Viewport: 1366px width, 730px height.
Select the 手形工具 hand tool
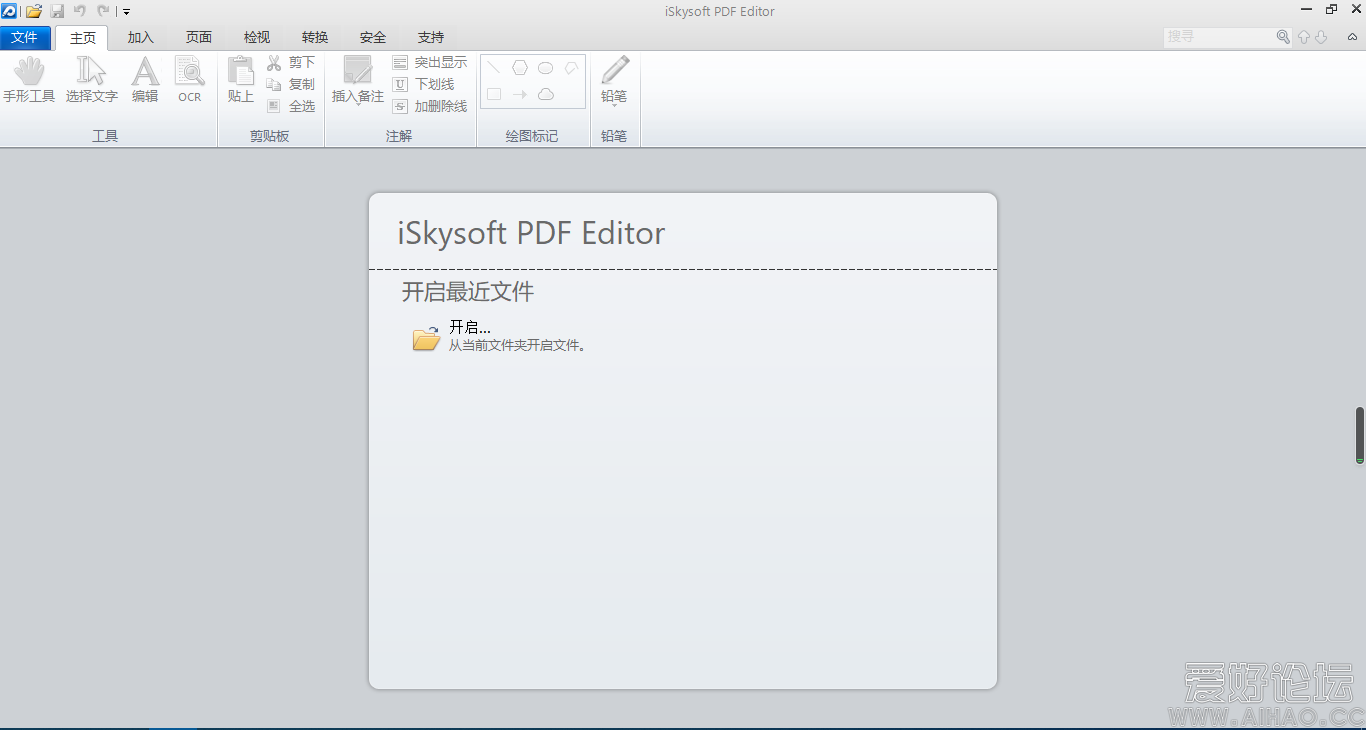point(29,80)
